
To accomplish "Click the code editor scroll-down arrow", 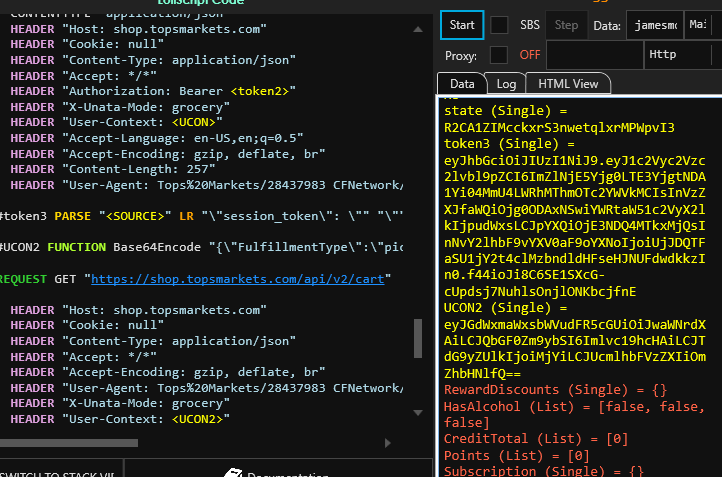I will [x=418, y=413].
